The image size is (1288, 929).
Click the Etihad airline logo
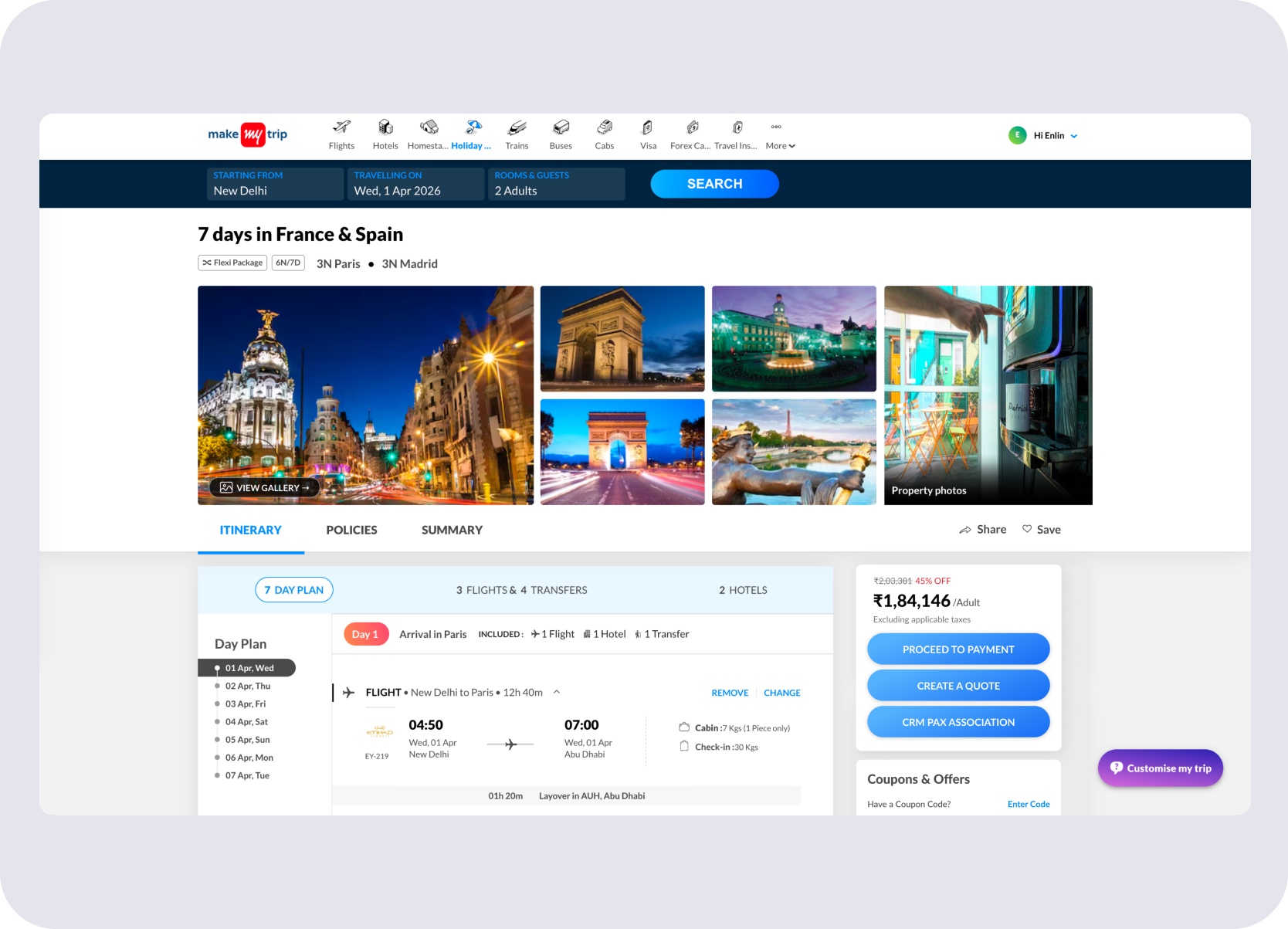379,731
